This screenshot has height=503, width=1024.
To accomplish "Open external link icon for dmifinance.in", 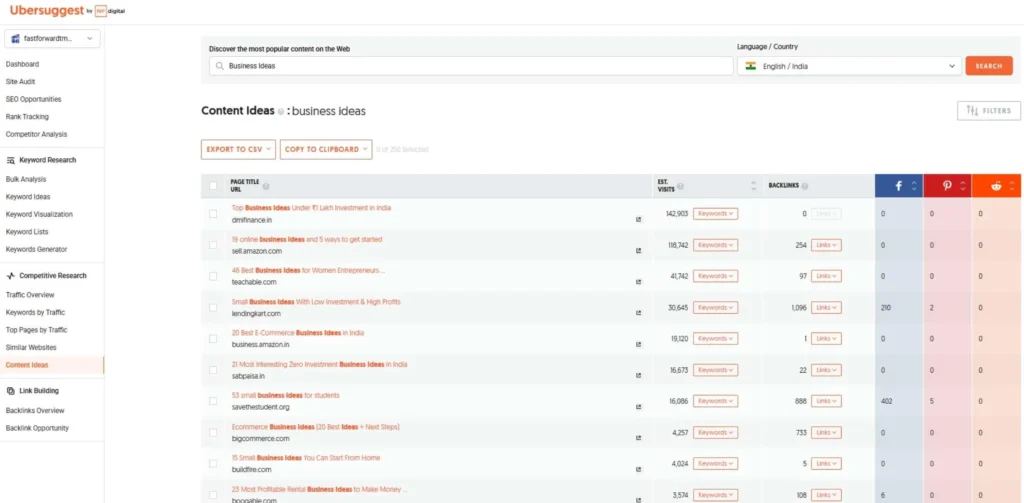I will click(638, 218).
